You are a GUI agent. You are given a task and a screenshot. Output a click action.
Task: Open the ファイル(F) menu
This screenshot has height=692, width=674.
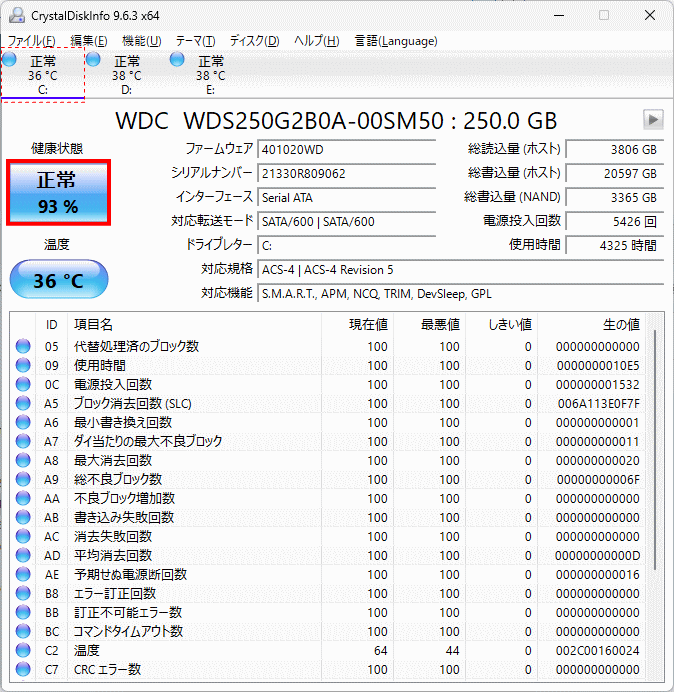point(31,41)
